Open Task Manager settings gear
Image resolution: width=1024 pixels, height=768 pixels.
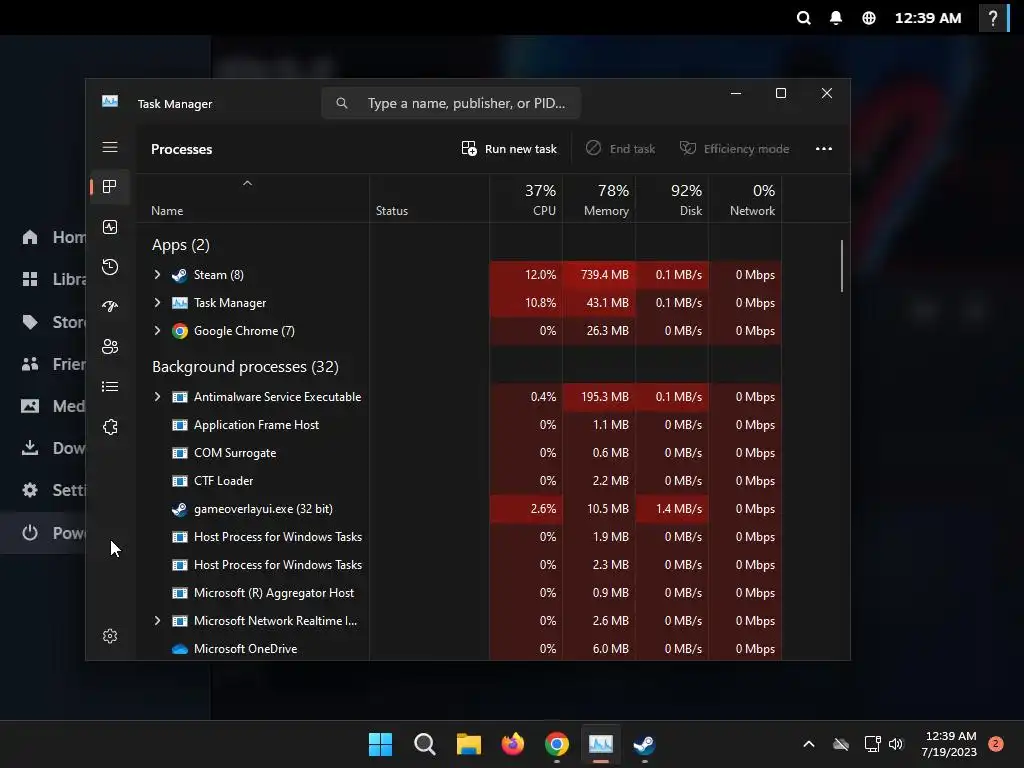(x=110, y=636)
